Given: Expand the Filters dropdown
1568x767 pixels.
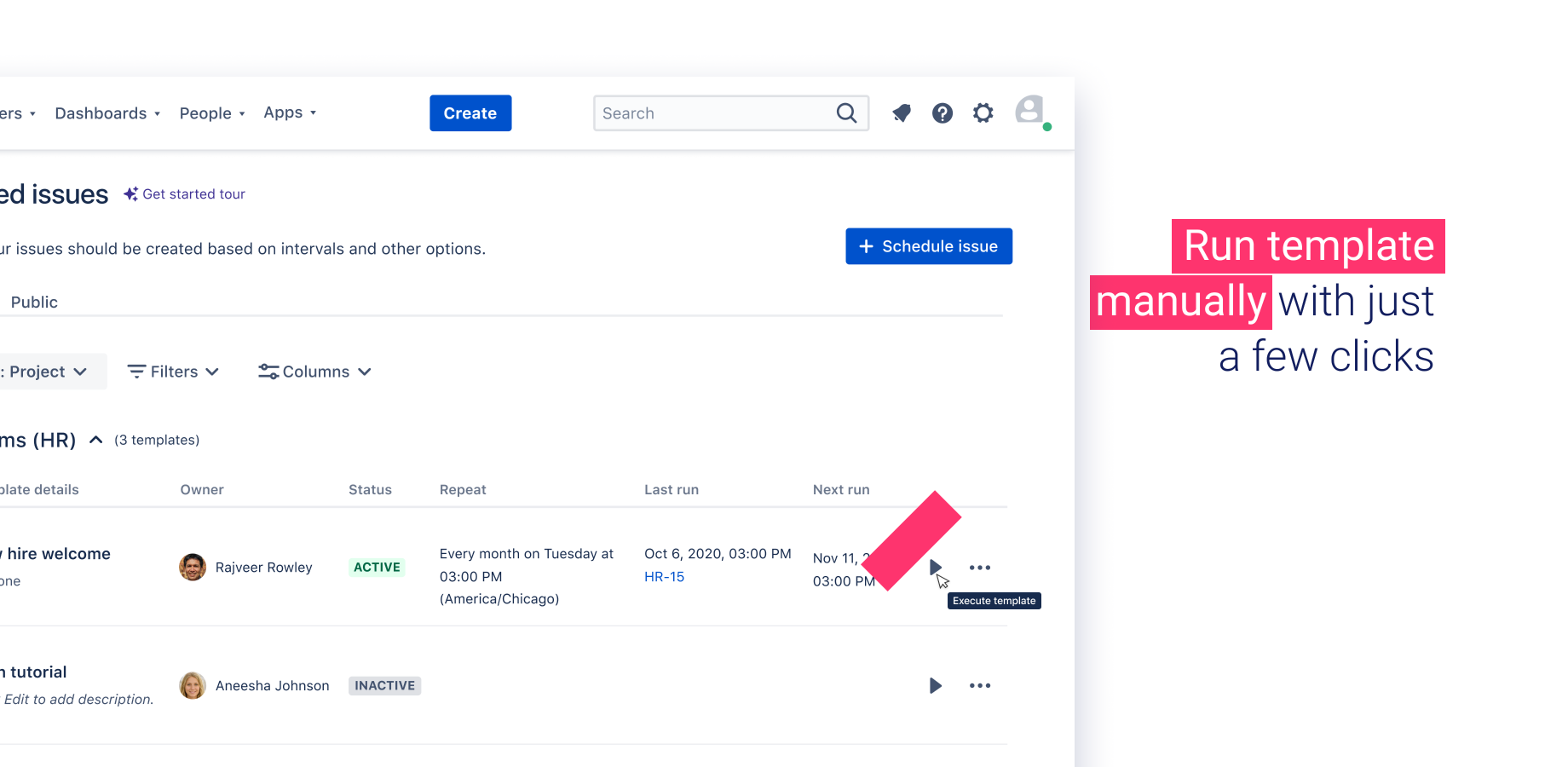Looking at the screenshot, I should [x=173, y=372].
